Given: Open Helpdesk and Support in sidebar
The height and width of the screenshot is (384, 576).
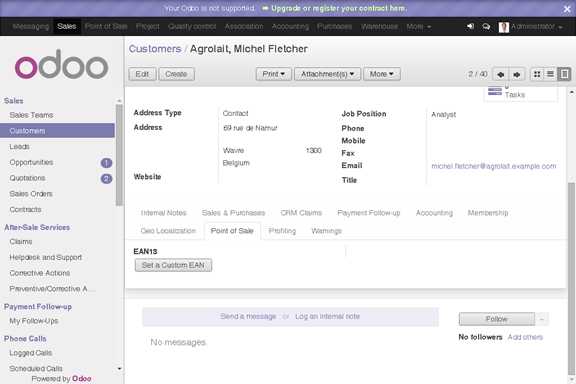Looking at the screenshot, I should pos(46,257).
